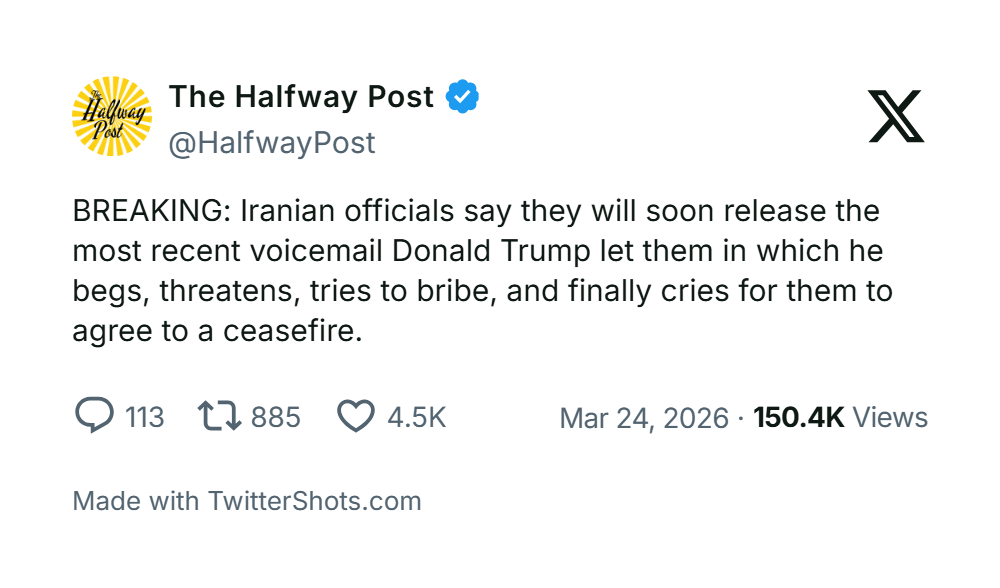Click the 885 reposts count

click(x=275, y=417)
